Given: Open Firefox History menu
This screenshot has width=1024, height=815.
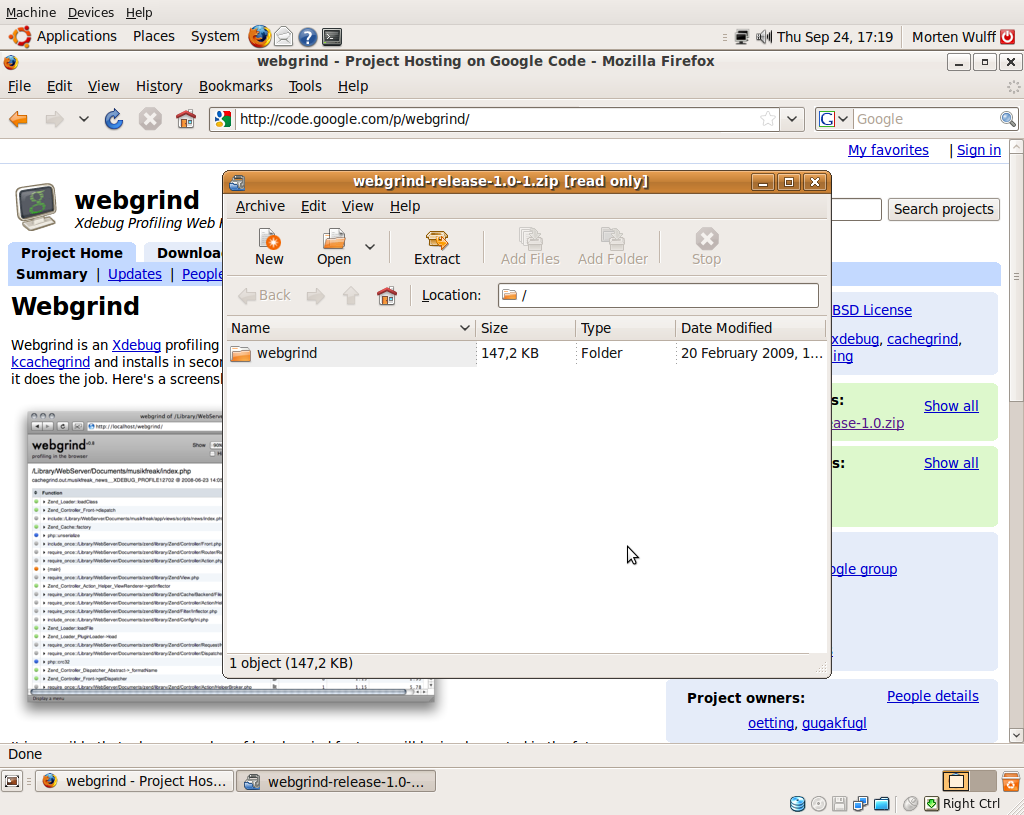Looking at the screenshot, I should (159, 86).
